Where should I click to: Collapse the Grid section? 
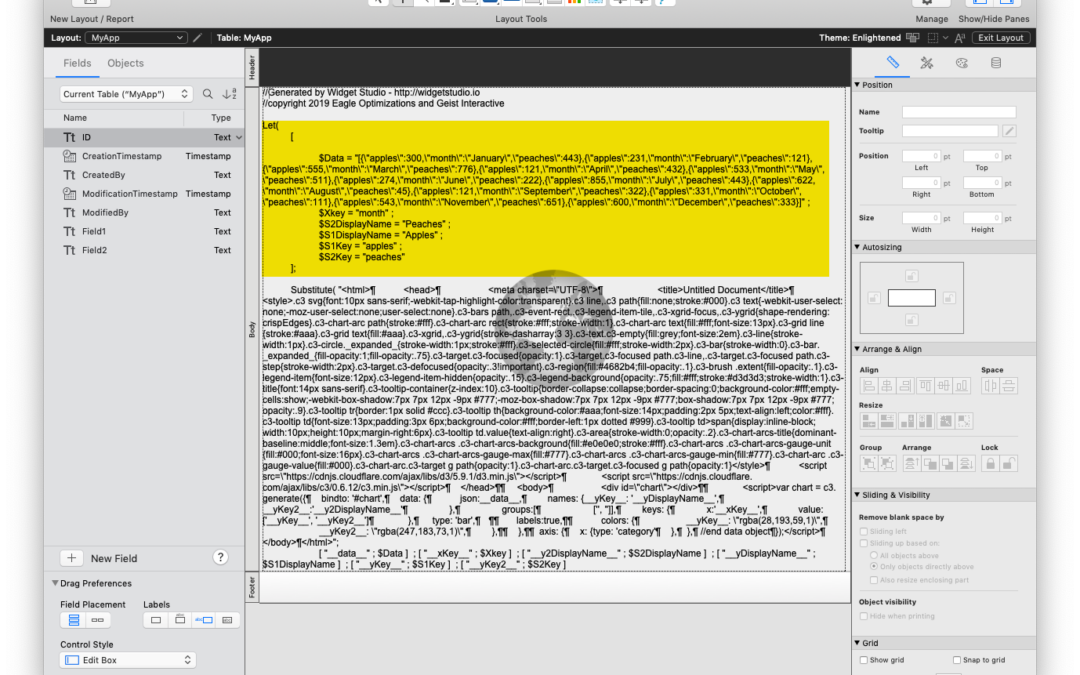(x=858, y=643)
